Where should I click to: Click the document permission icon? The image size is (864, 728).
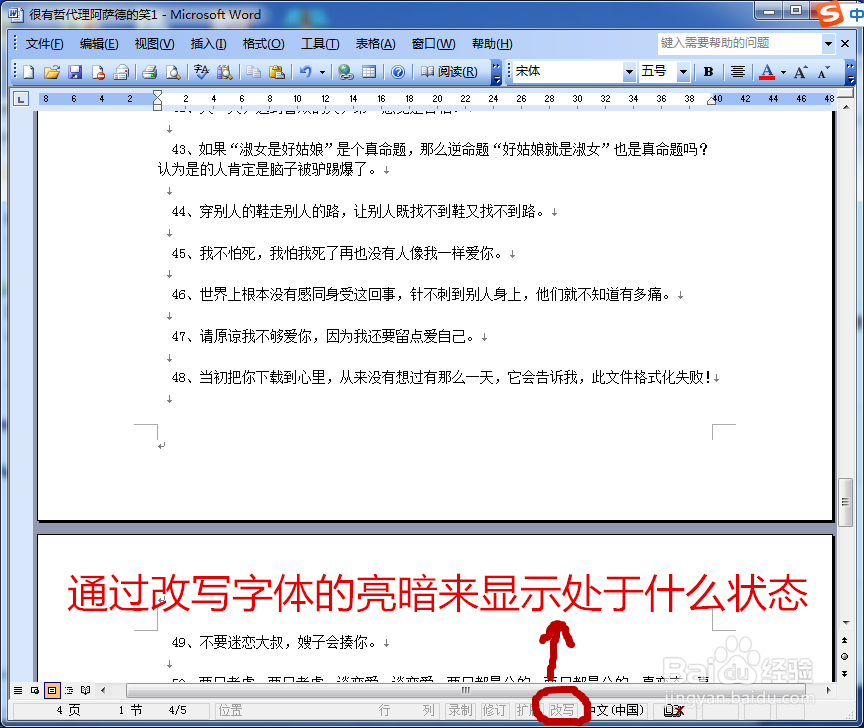pyautogui.click(x=98, y=72)
